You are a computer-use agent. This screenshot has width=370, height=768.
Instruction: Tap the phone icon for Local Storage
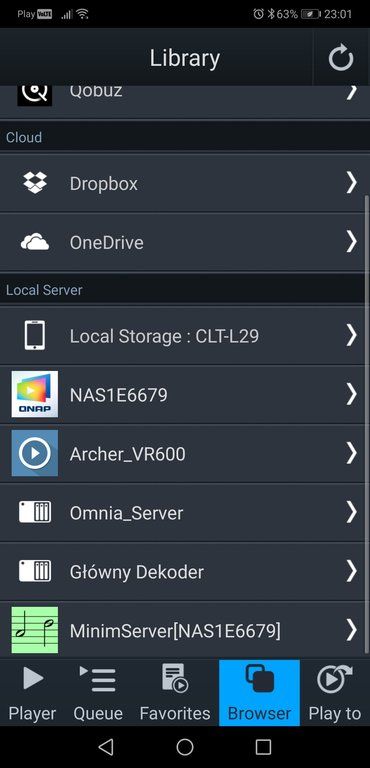[x=35, y=336]
